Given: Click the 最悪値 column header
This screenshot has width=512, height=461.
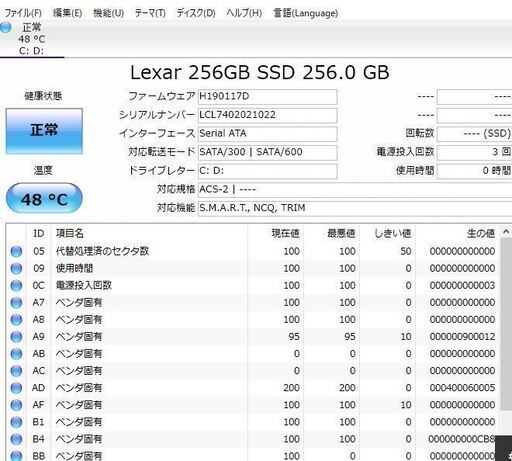Looking at the screenshot, I should pos(332,233).
